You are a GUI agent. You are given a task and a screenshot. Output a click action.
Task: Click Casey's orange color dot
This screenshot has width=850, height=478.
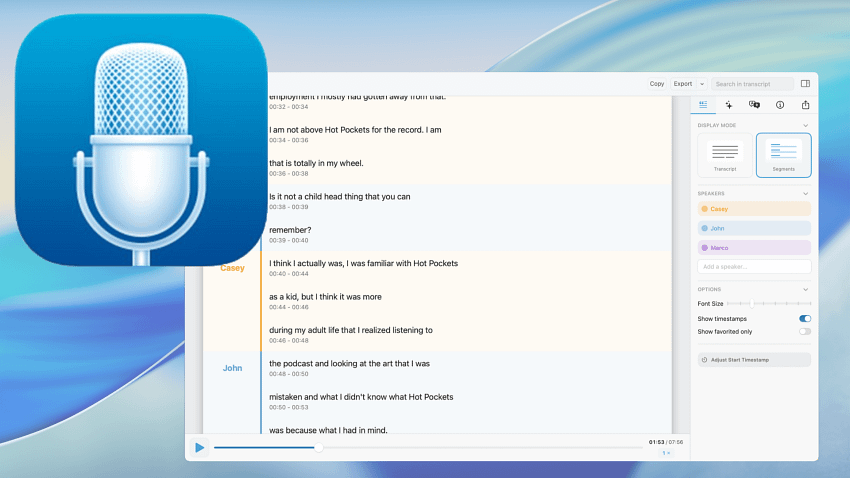coord(705,209)
